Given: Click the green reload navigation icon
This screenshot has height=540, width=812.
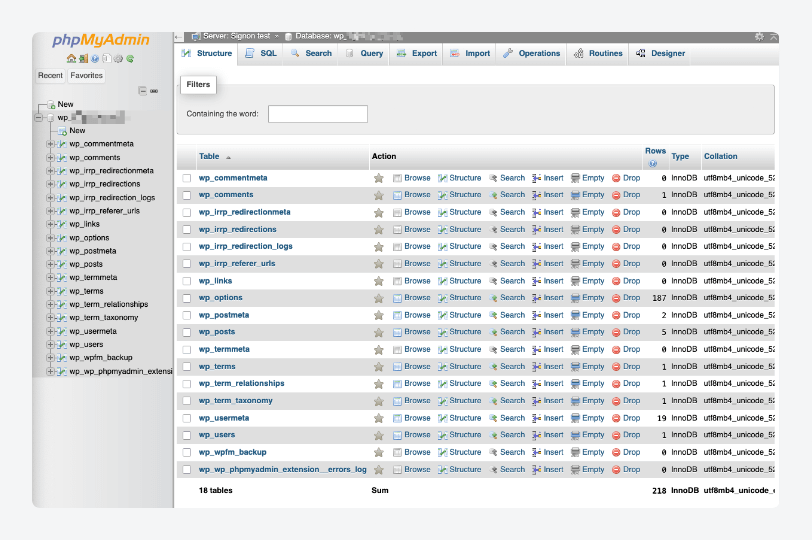Looking at the screenshot, I should pos(130,59).
